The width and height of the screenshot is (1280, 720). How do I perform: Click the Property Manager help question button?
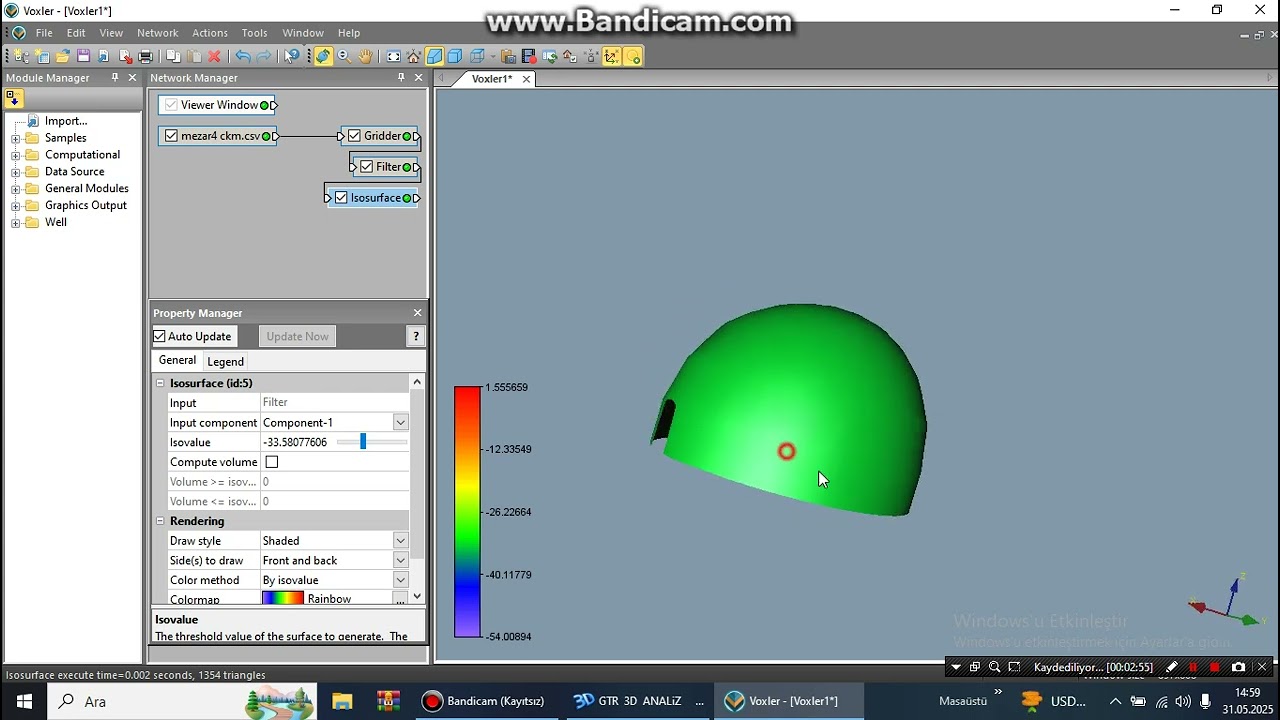[416, 336]
